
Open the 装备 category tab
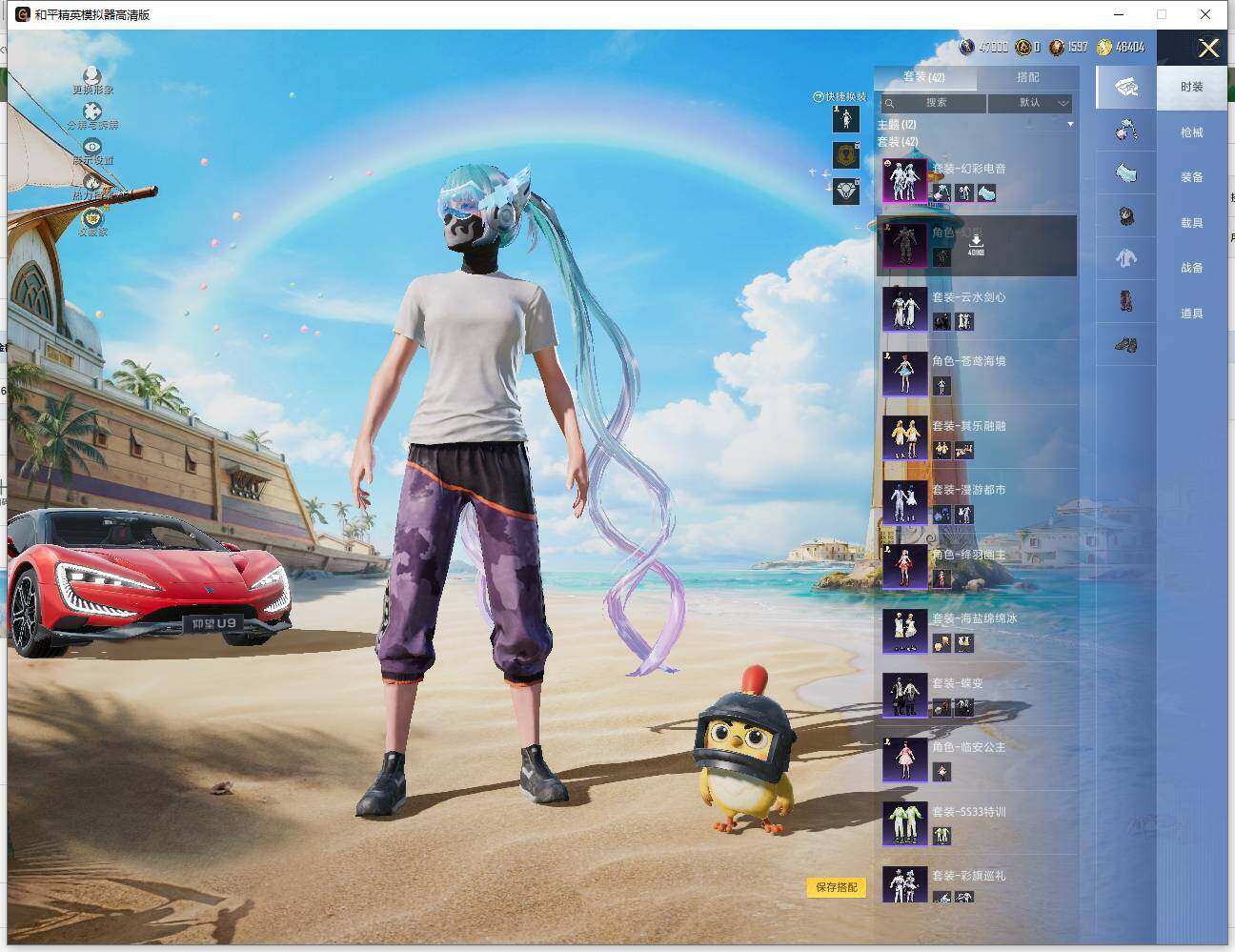tap(1192, 177)
